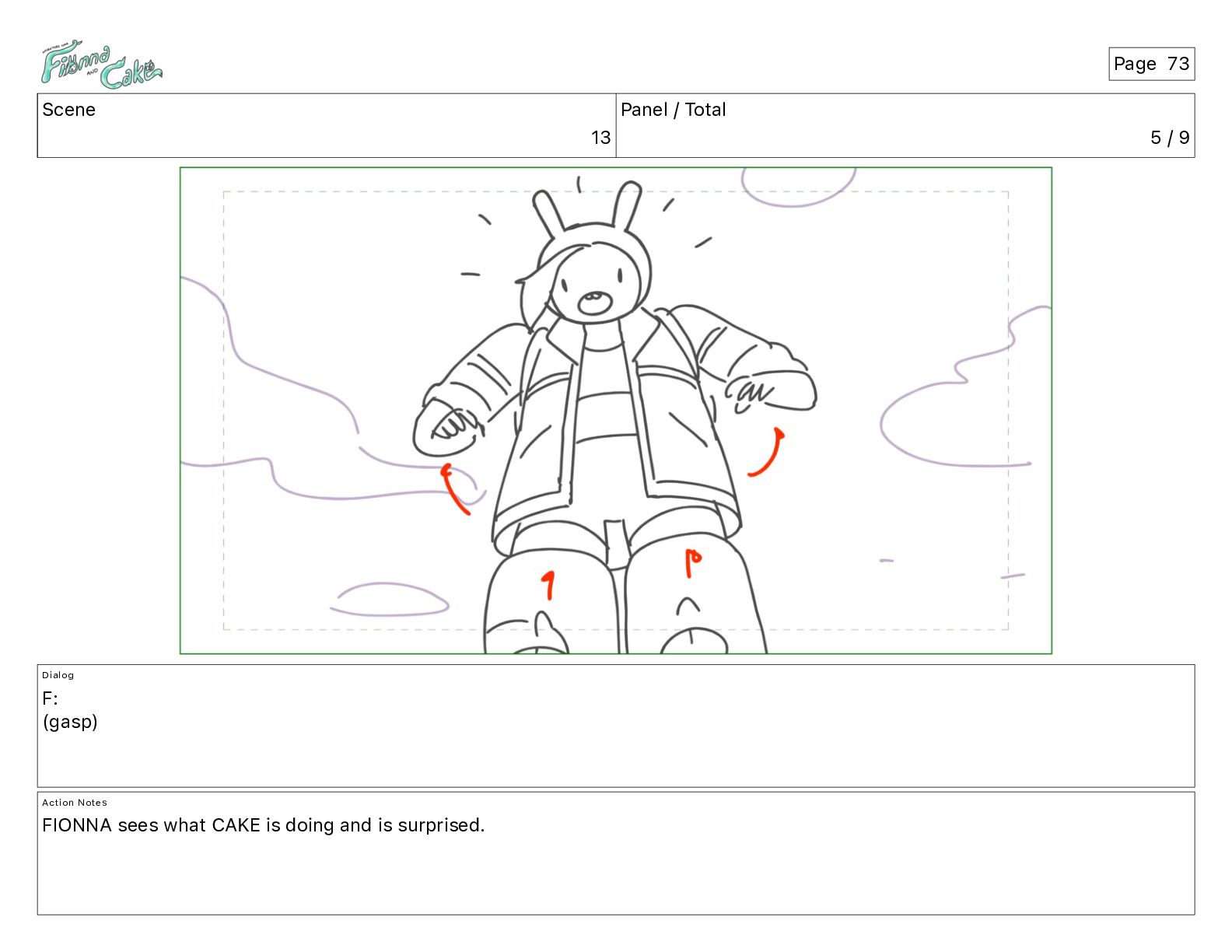The height and width of the screenshot is (952, 1232).
Task: Click the red arrow near right hand
Action: click(767, 452)
